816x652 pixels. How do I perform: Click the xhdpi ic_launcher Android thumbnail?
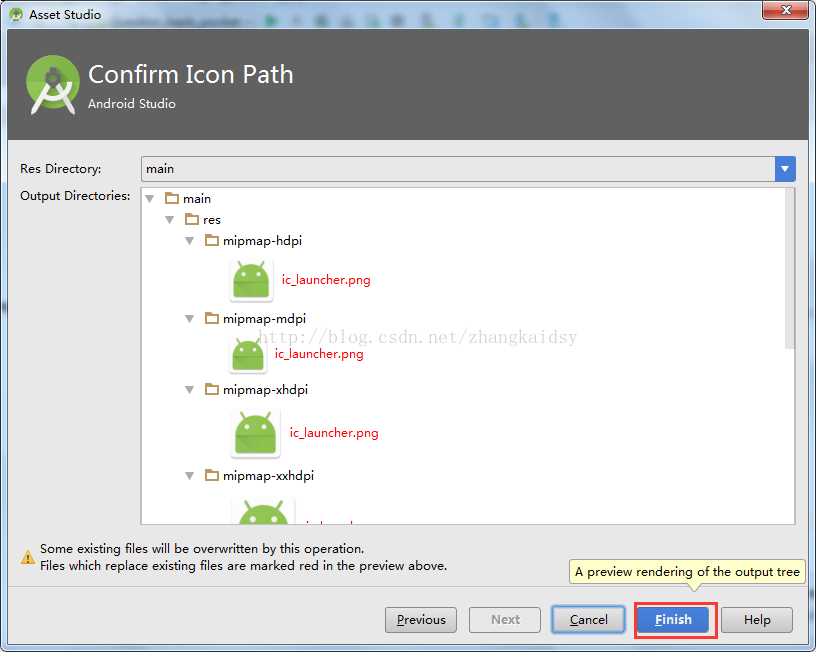[256, 433]
